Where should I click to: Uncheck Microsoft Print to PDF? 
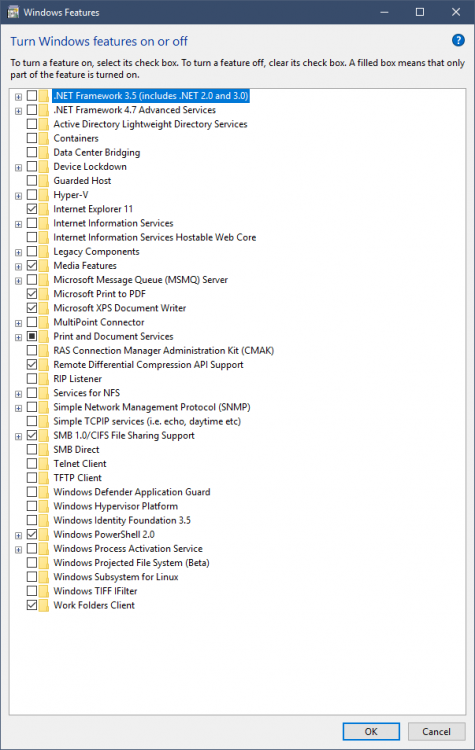coord(32,294)
